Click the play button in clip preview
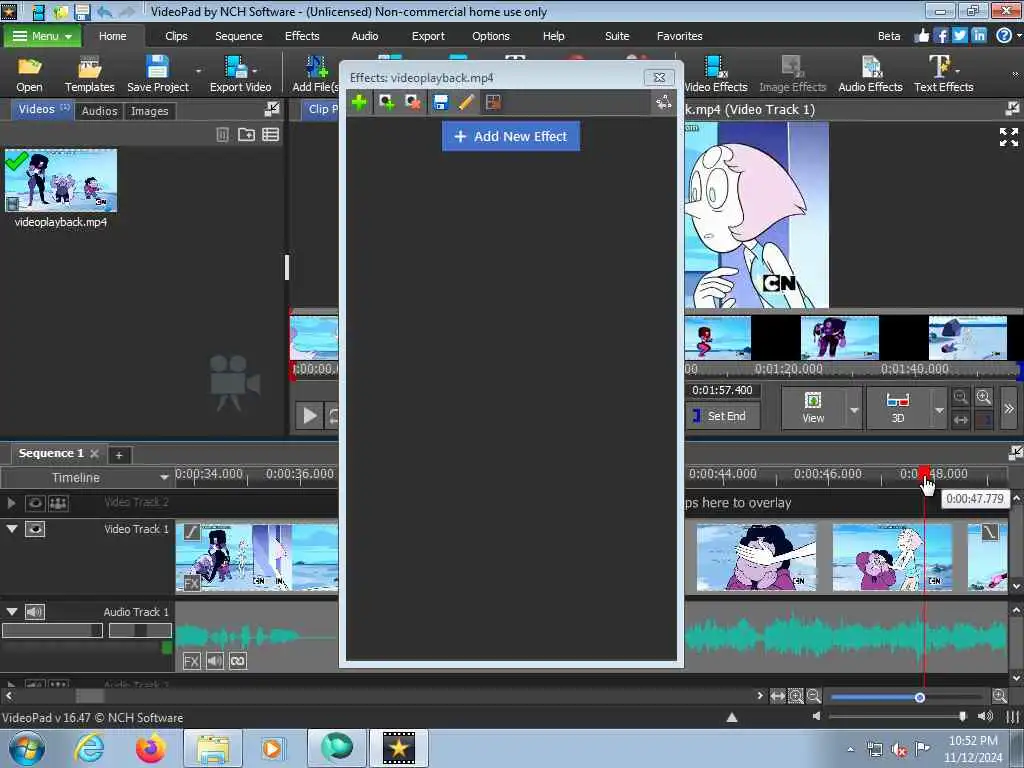 (x=310, y=416)
